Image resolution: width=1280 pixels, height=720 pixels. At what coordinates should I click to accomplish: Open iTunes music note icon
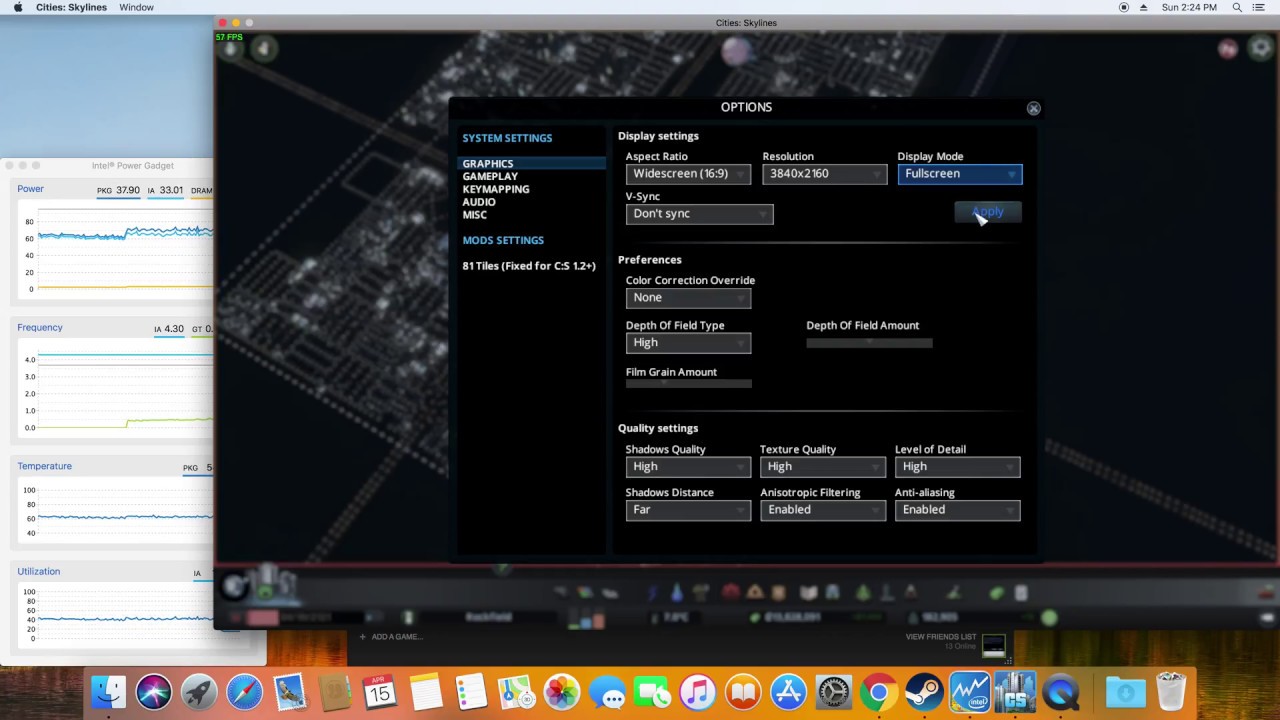click(698, 692)
